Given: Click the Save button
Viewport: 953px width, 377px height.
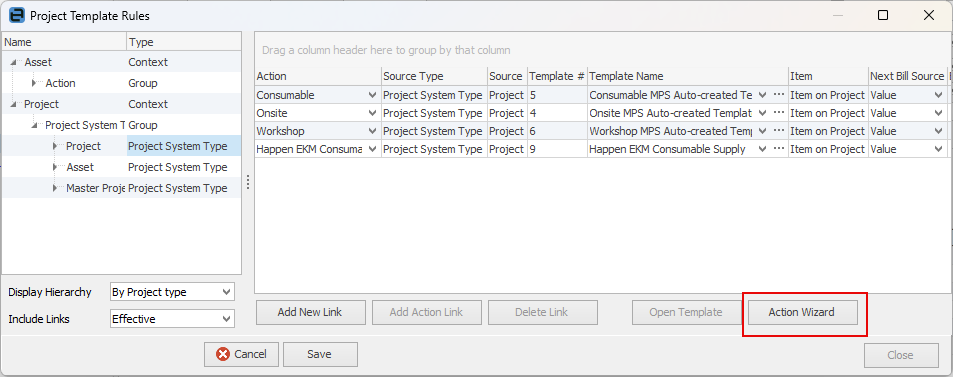Looking at the screenshot, I should (x=320, y=355).
